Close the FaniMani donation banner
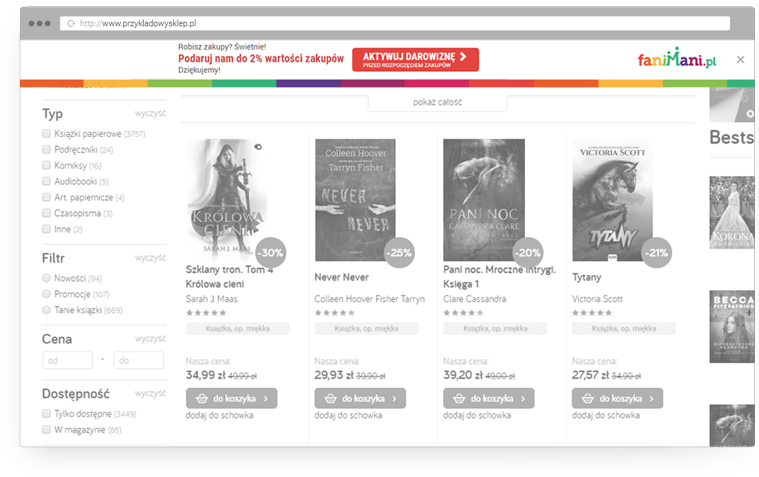Image resolution: width=759 pixels, height=477 pixels. click(740, 60)
